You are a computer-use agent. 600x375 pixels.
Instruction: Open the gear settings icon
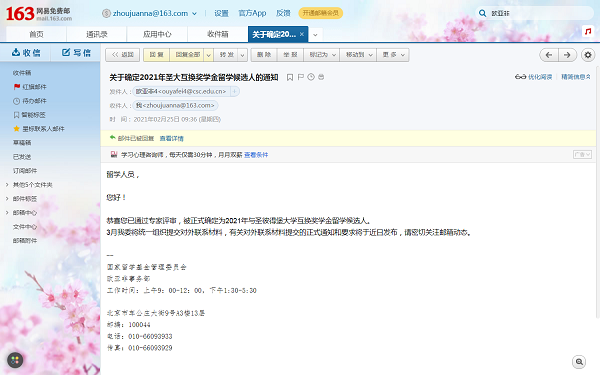[x=588, y=55]
